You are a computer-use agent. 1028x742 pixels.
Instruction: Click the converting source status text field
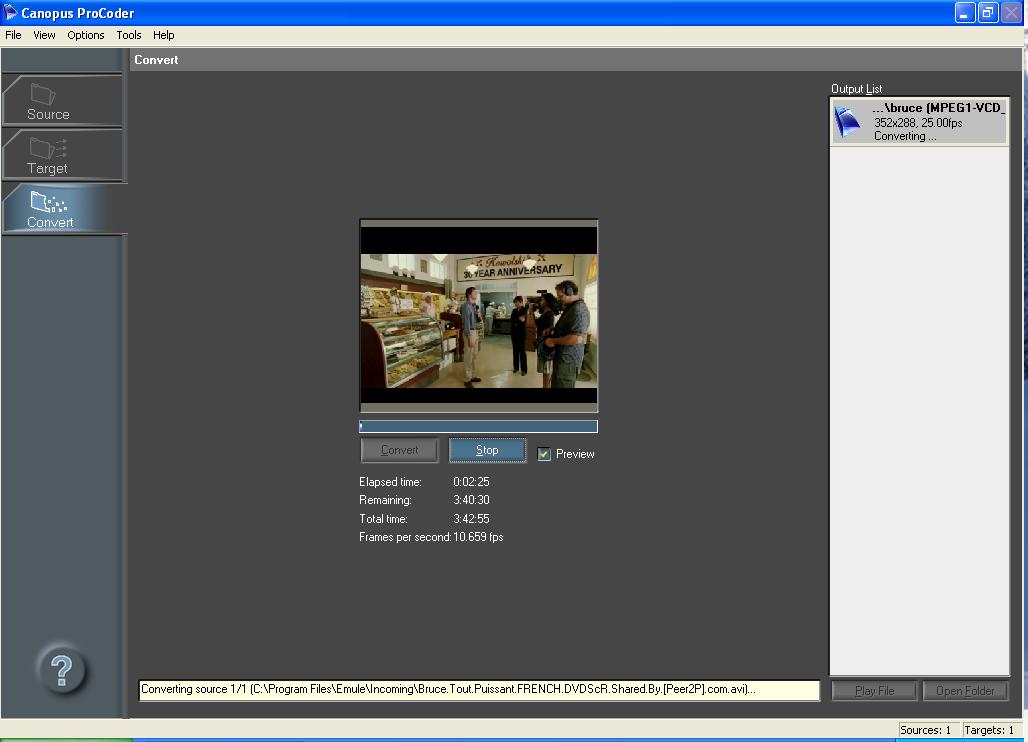[x=478, y=690]
